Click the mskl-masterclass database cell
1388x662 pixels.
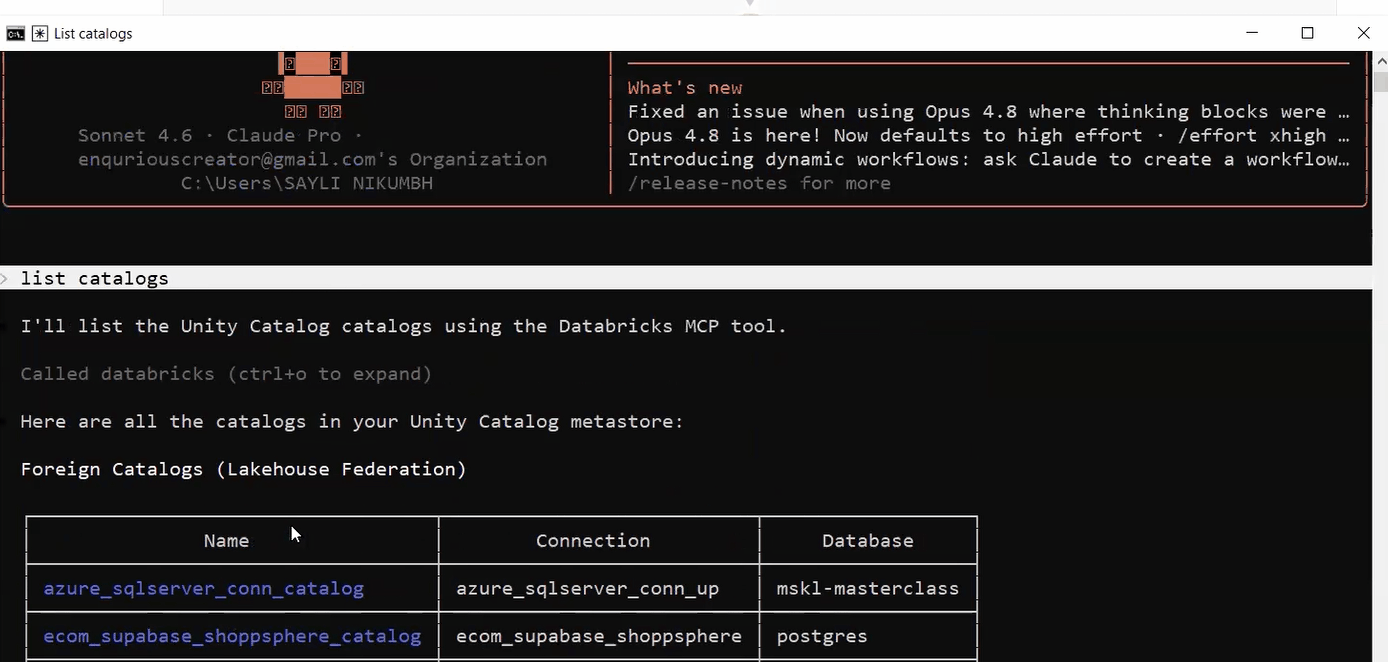(x=868, y=588)
